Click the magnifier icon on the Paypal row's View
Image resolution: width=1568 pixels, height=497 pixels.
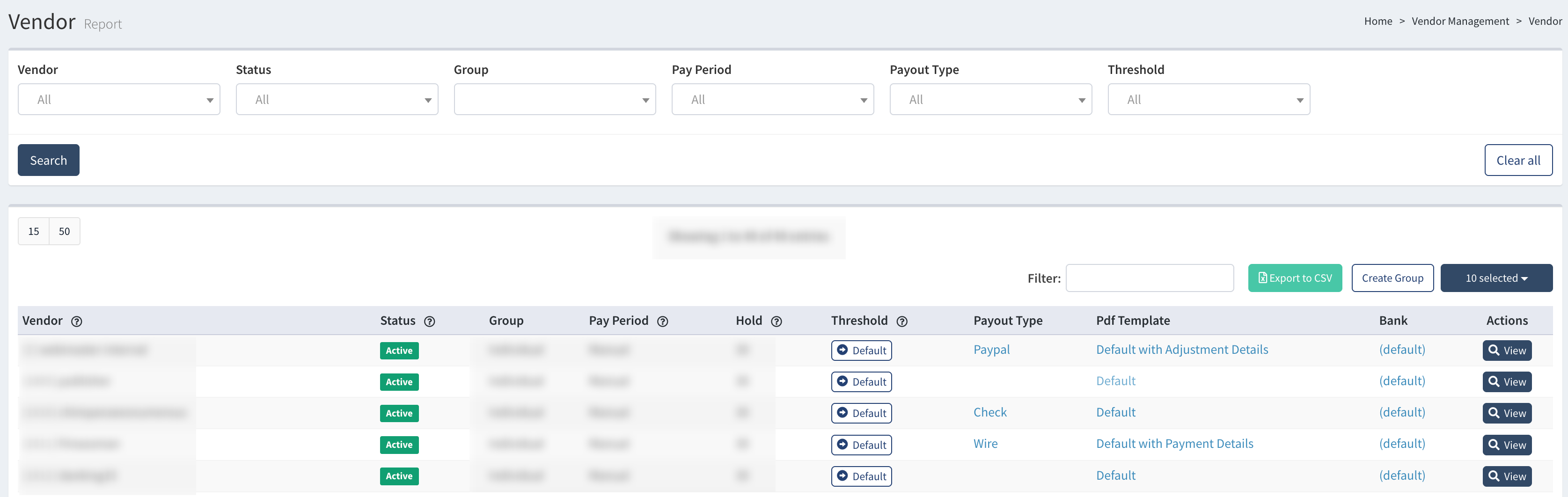1494,350
